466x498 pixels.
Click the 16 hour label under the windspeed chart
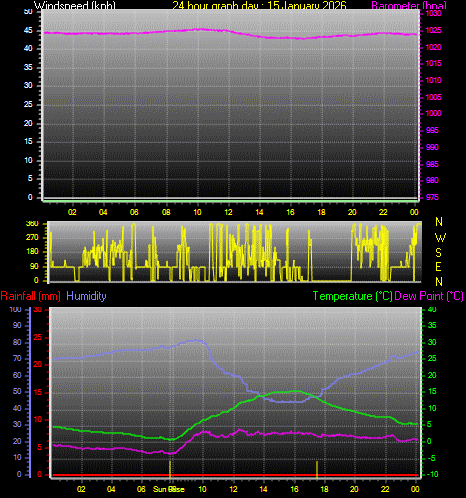point(290,212)
